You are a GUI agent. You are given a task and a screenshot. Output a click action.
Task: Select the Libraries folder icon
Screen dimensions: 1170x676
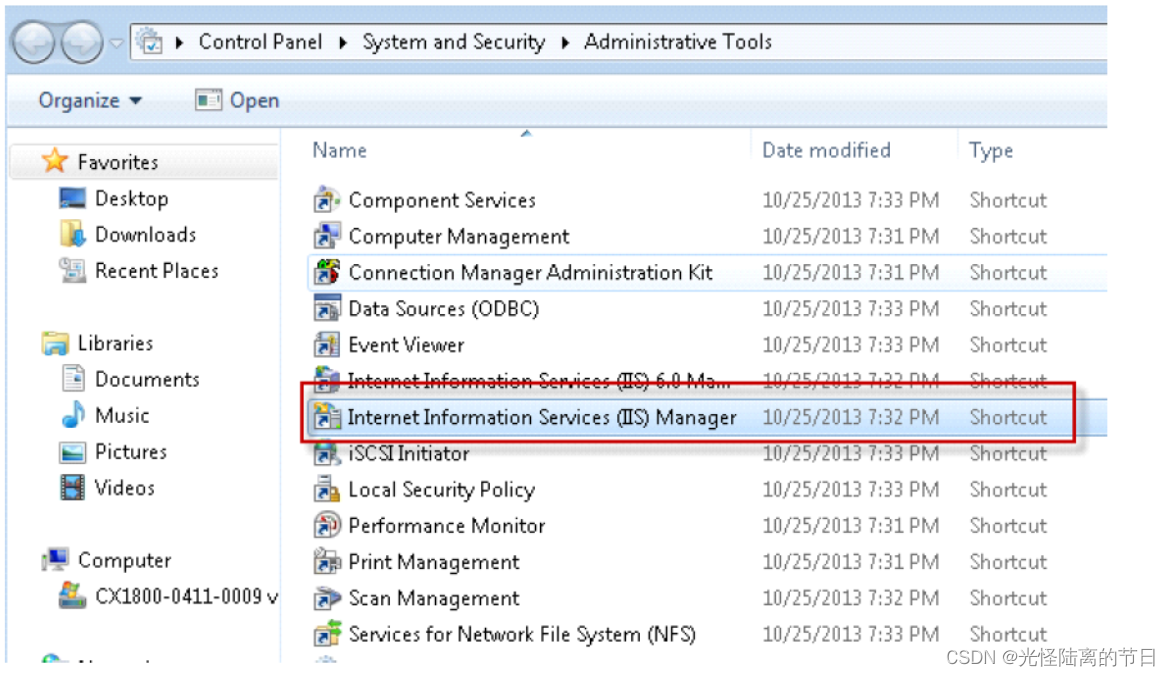(x=54, y=343)
